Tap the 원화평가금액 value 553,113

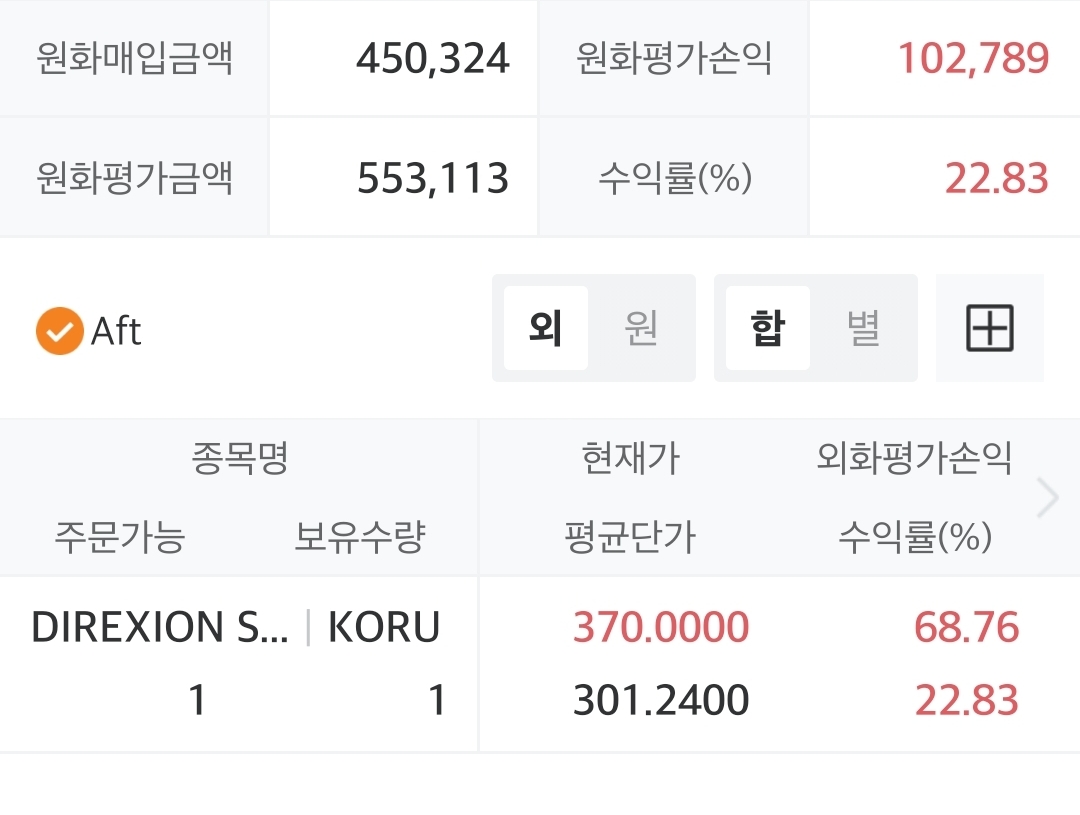[x=433, y=179]
